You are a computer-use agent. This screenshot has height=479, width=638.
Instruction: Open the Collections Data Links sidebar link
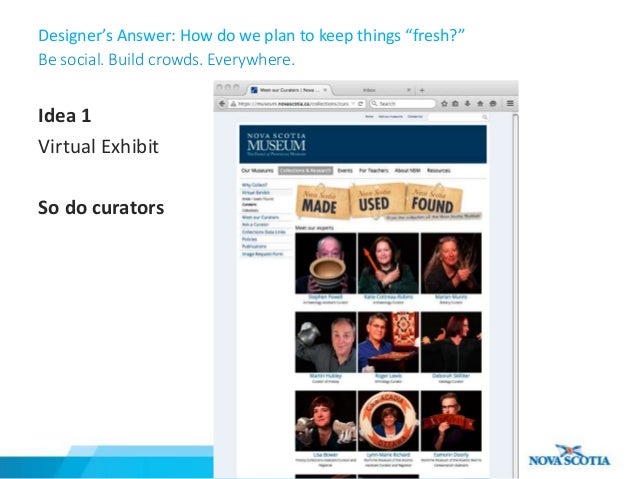(264, 232)
